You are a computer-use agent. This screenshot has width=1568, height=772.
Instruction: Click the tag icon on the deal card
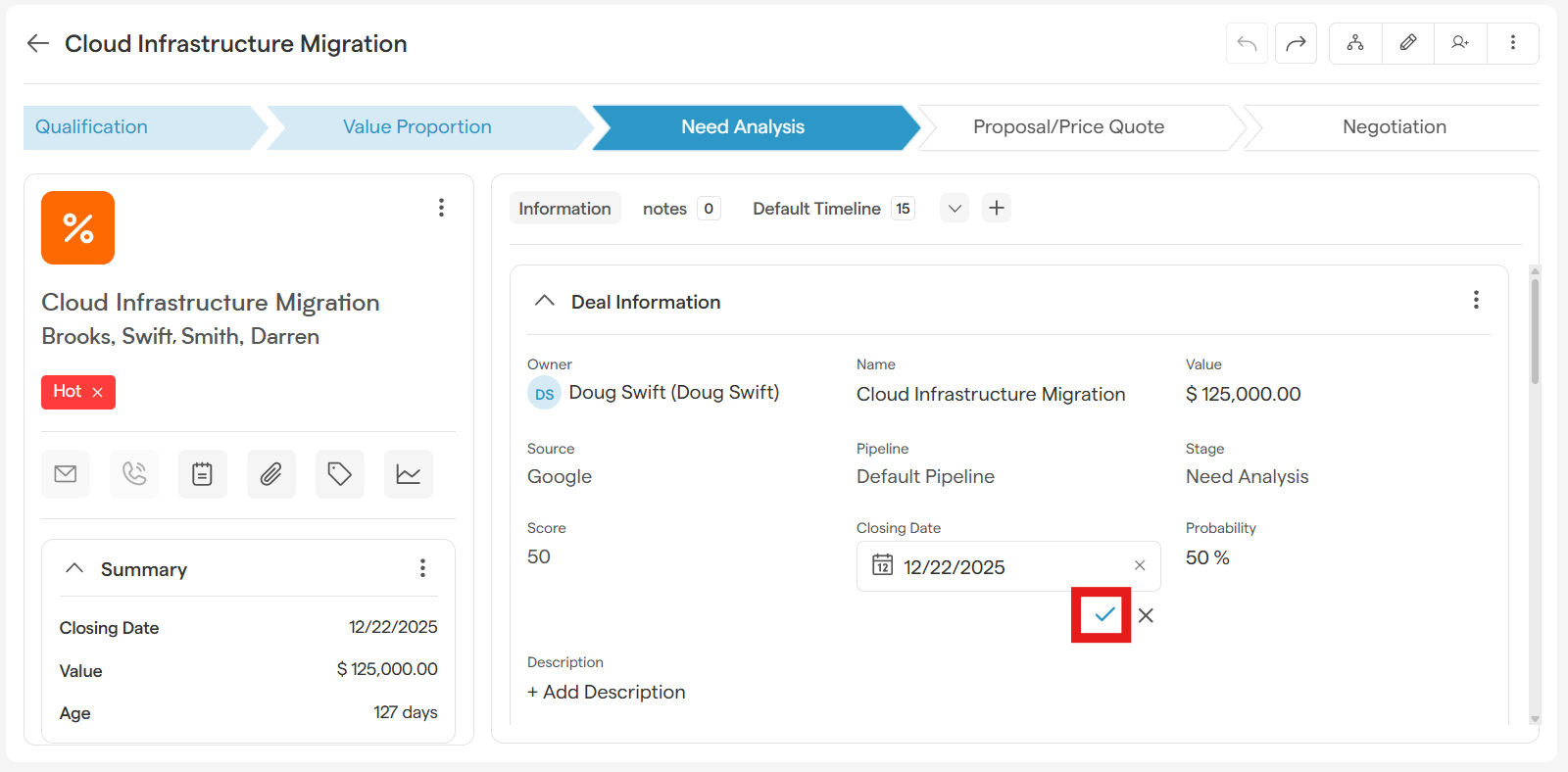pyautogui.click(x=339, y=474)
